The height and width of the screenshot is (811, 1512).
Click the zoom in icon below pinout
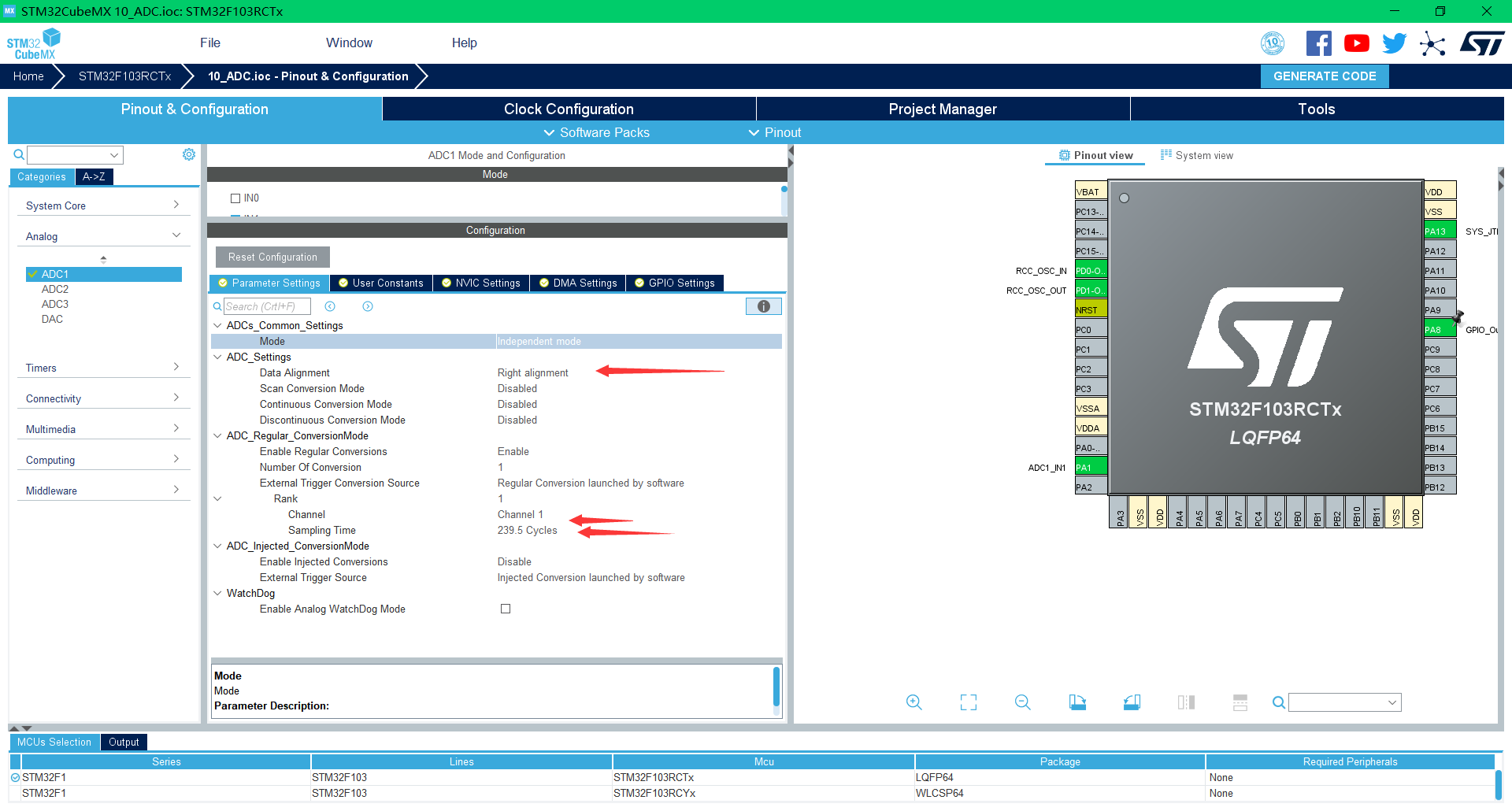pos(913,702)
